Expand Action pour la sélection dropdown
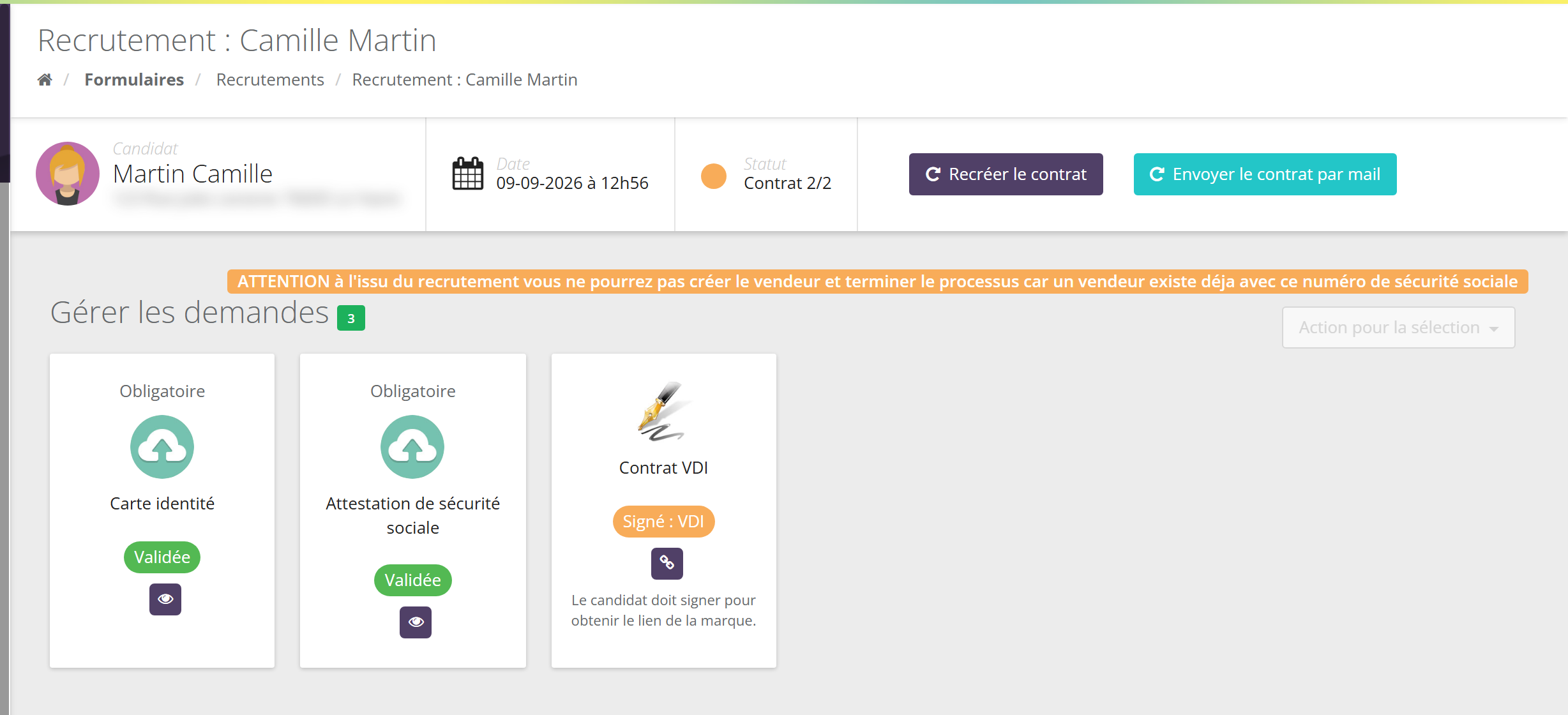Image resolution: width=1568 pixels, height=715 pixels. [1399, 327]
